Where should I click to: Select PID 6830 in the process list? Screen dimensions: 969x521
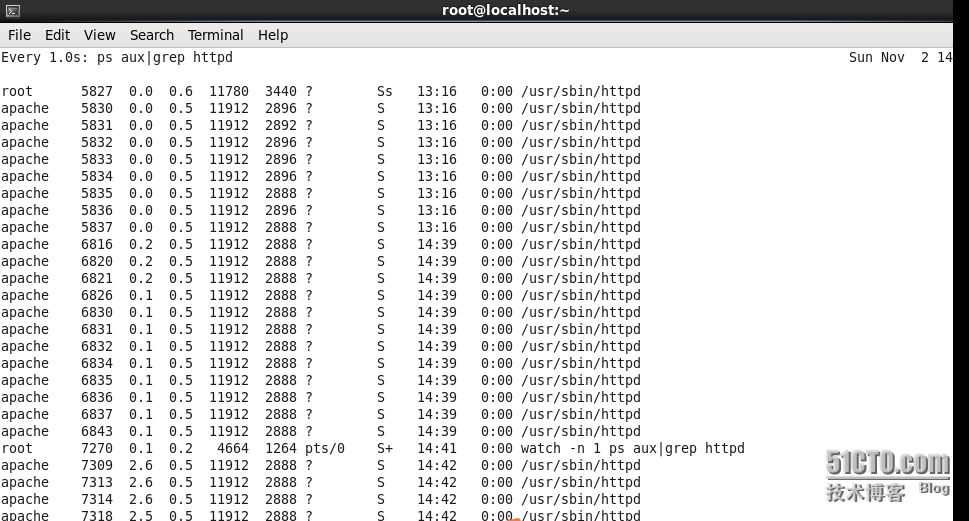(x=97, y=313)
